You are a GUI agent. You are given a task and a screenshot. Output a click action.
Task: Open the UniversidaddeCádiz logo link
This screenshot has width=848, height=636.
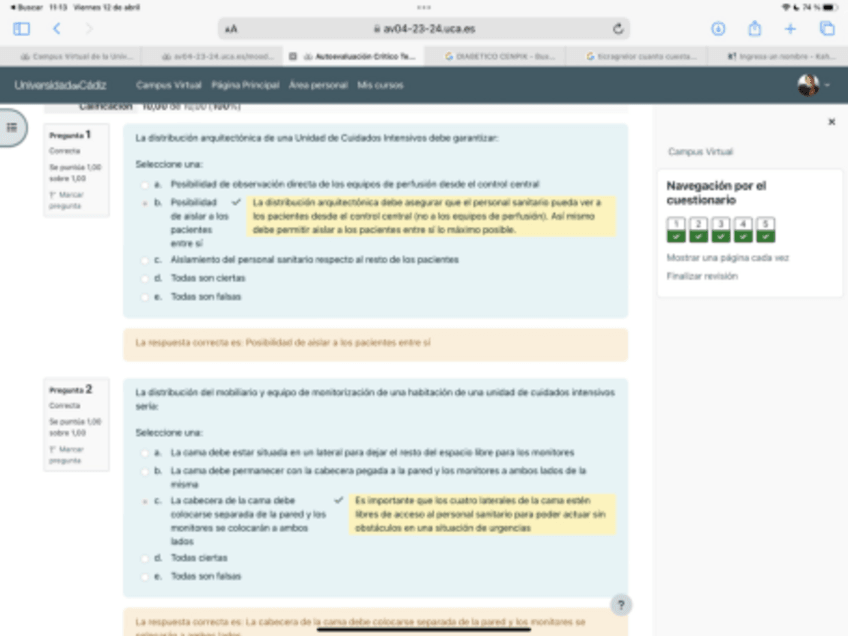61,85
